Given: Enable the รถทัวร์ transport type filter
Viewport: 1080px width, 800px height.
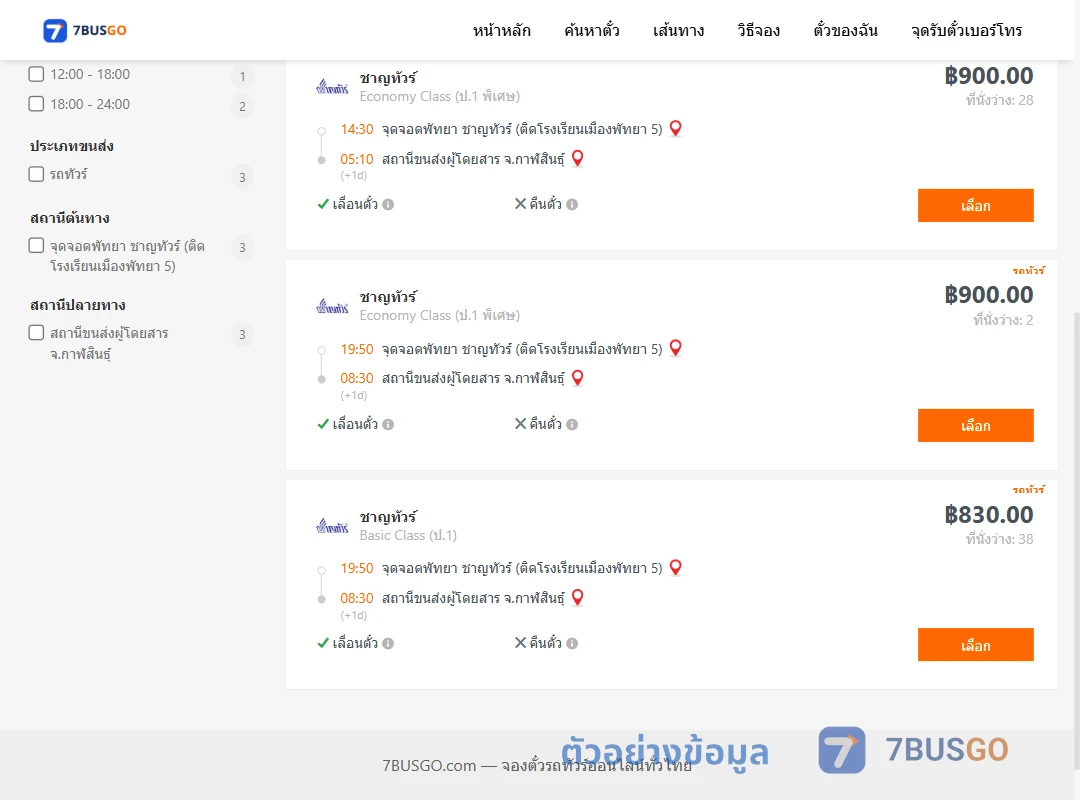Looking at the screenshot, I should [x=37, y=174].
